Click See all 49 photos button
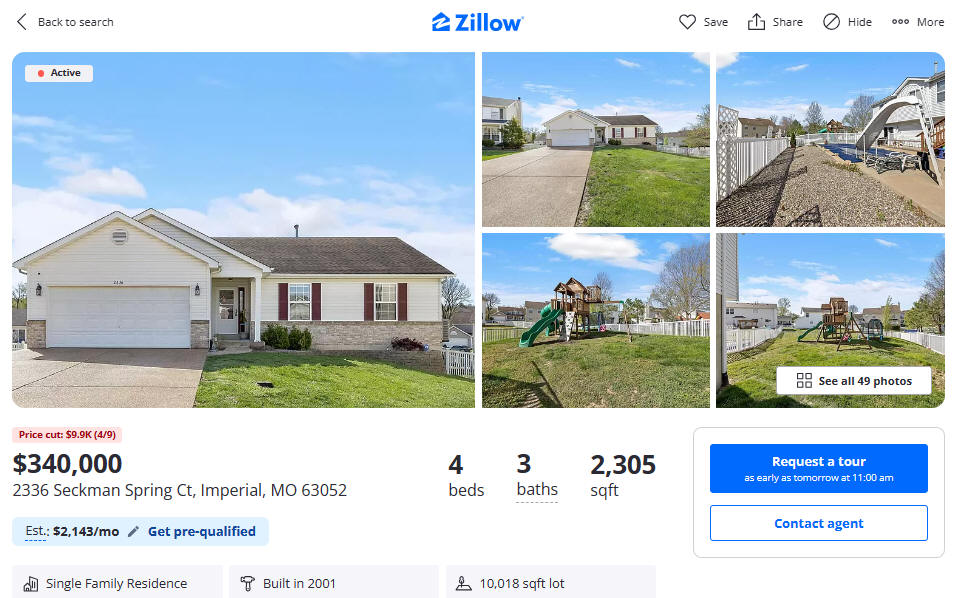The width and height of the screenshot is (959, 598). [x=854, y=381]
